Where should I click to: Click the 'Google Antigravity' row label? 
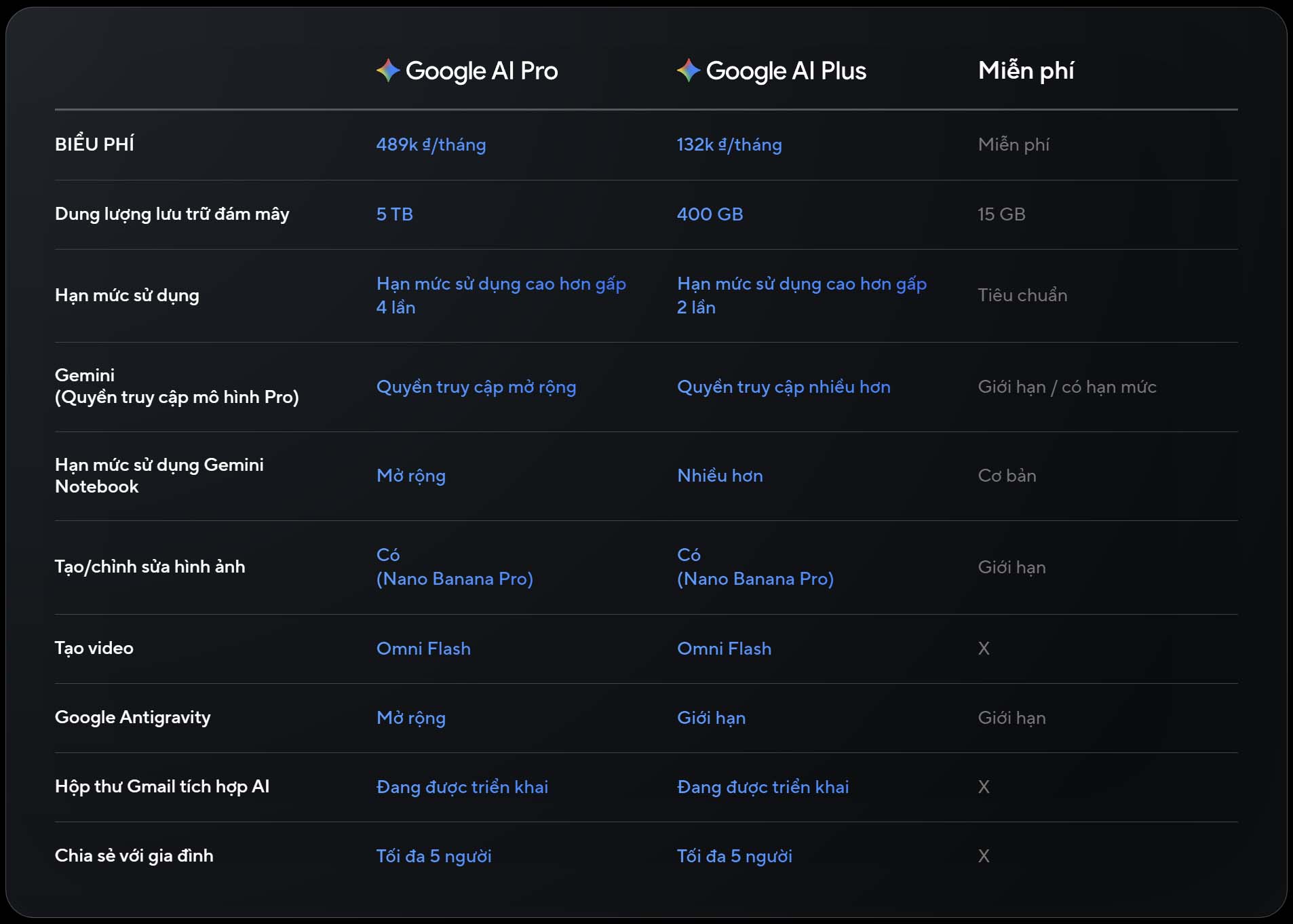pyautogui.click(x=133, y=717)
